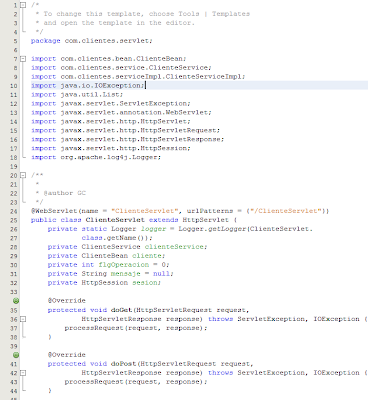This screenshot has width=368, height=400.
Task: Click the override glyph beside doPost's @Override
Action: (16, 355)
